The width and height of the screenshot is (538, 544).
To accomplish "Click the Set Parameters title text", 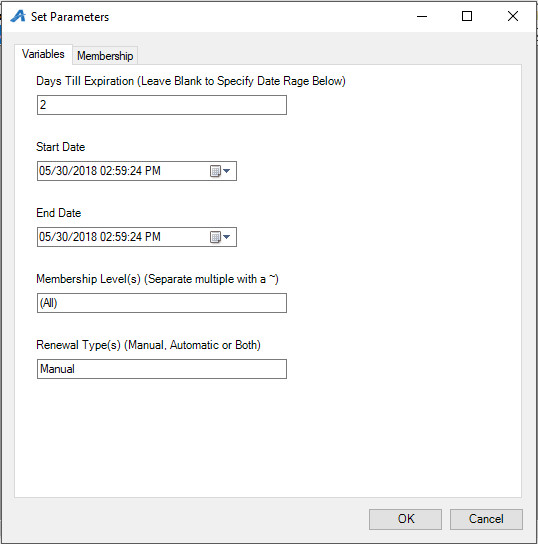I will point(70,17).
